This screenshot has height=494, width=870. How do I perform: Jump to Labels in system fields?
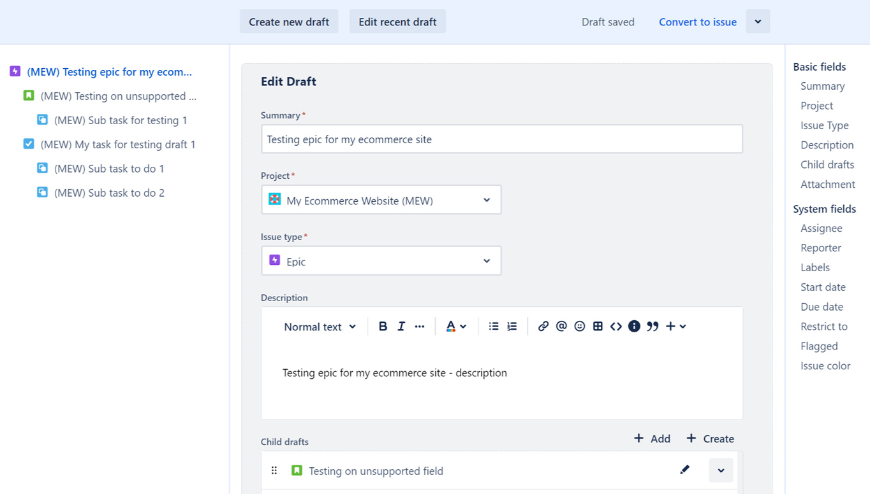click(815, 268)
